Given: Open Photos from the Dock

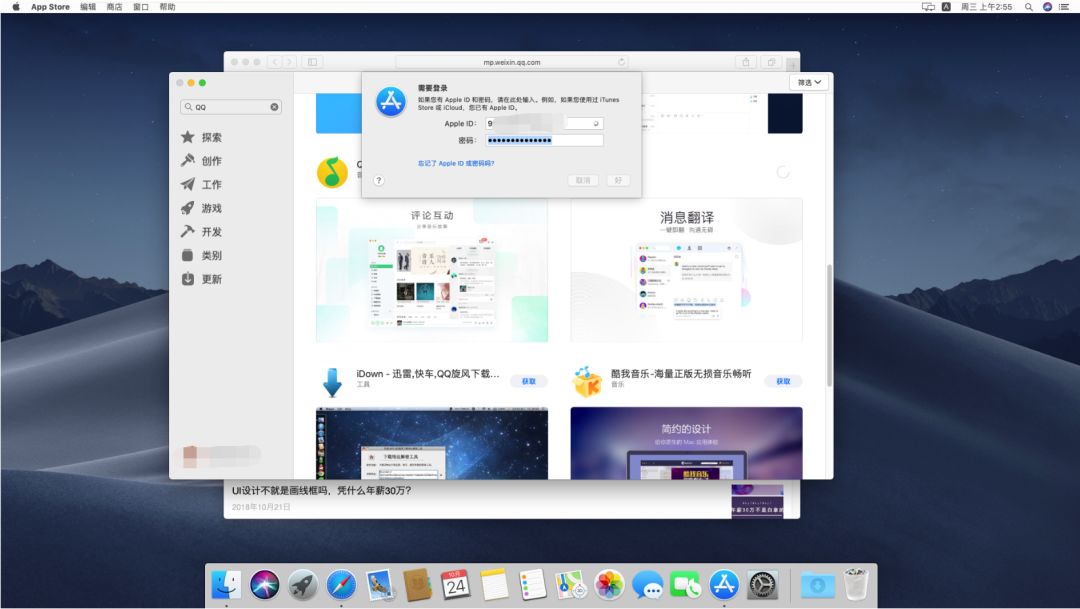Looking at the screenshot, I should pos(610,585).
